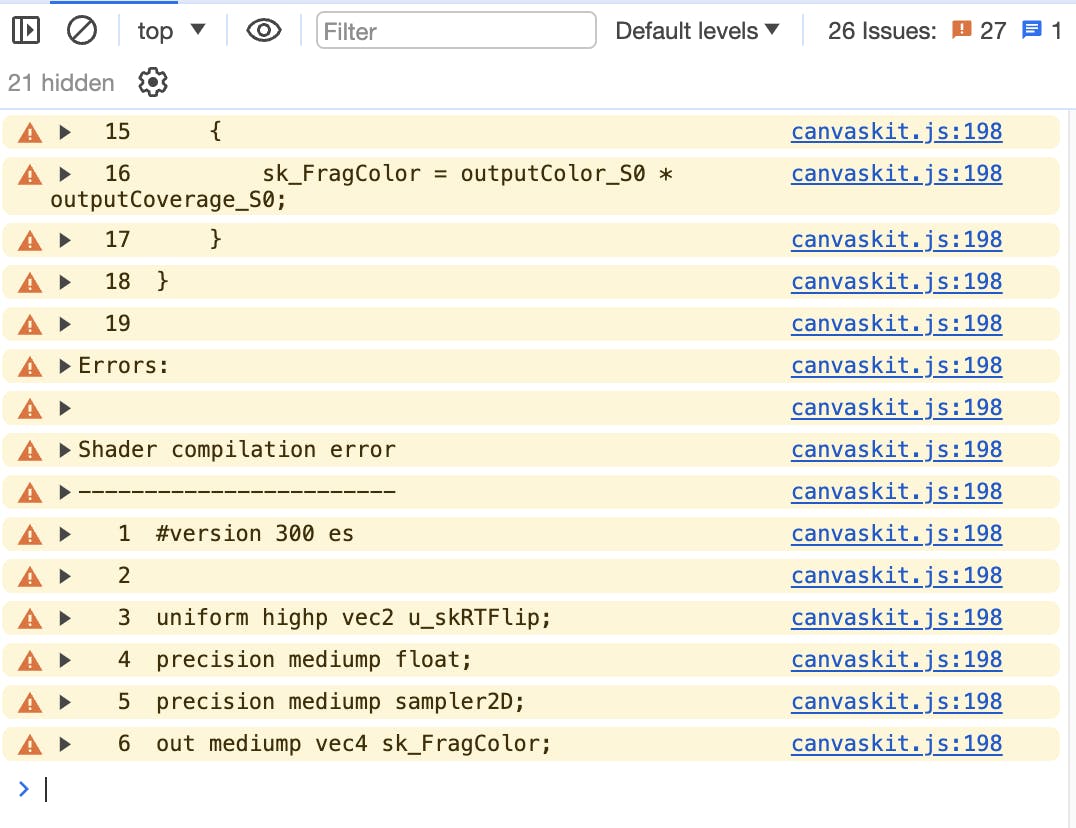The width and height of the screenshot is (1076, 828).
Task: Open canvaskit.js:198 link on 'precision mediump sampler2D' row
Action: click(x=896, y=701)
